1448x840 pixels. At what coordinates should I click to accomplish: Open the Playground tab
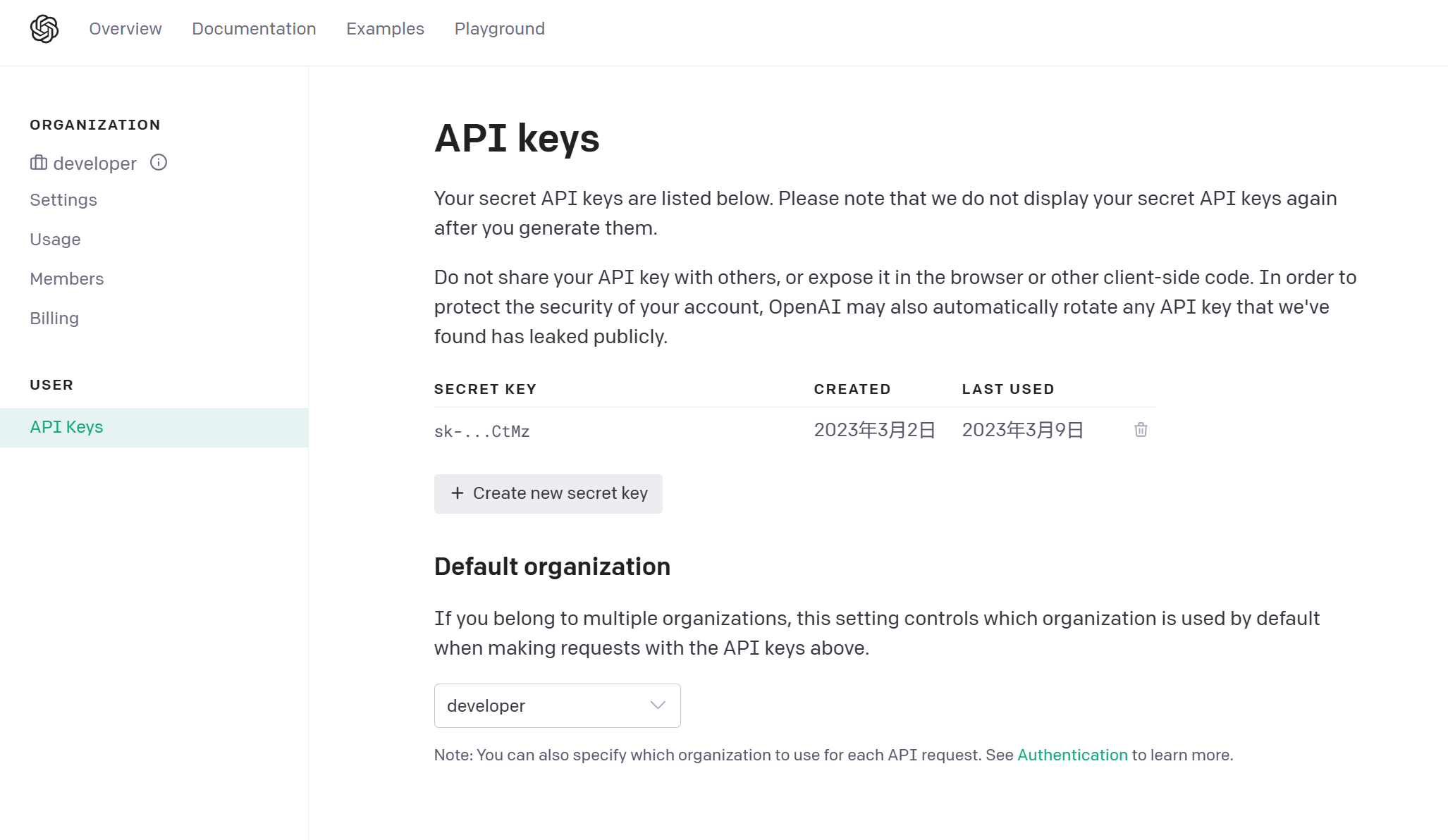click(500, 29)
